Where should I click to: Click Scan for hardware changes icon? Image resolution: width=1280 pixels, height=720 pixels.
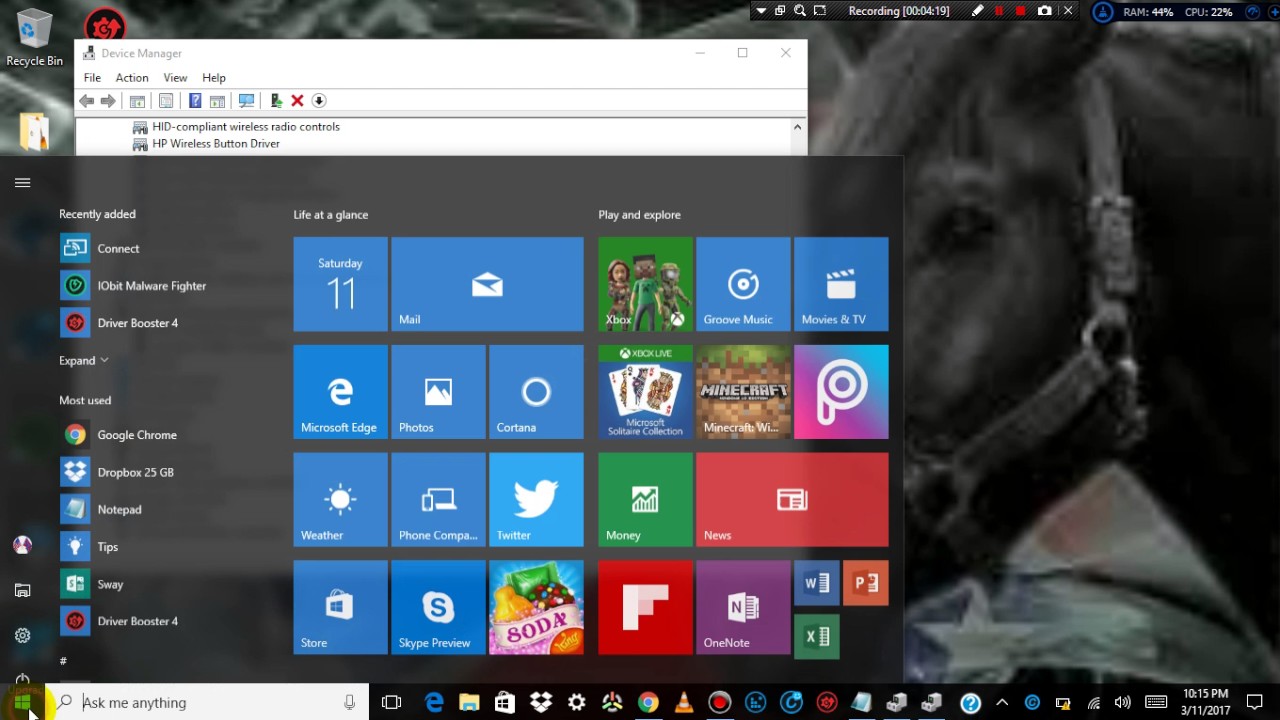click(245, 101)
